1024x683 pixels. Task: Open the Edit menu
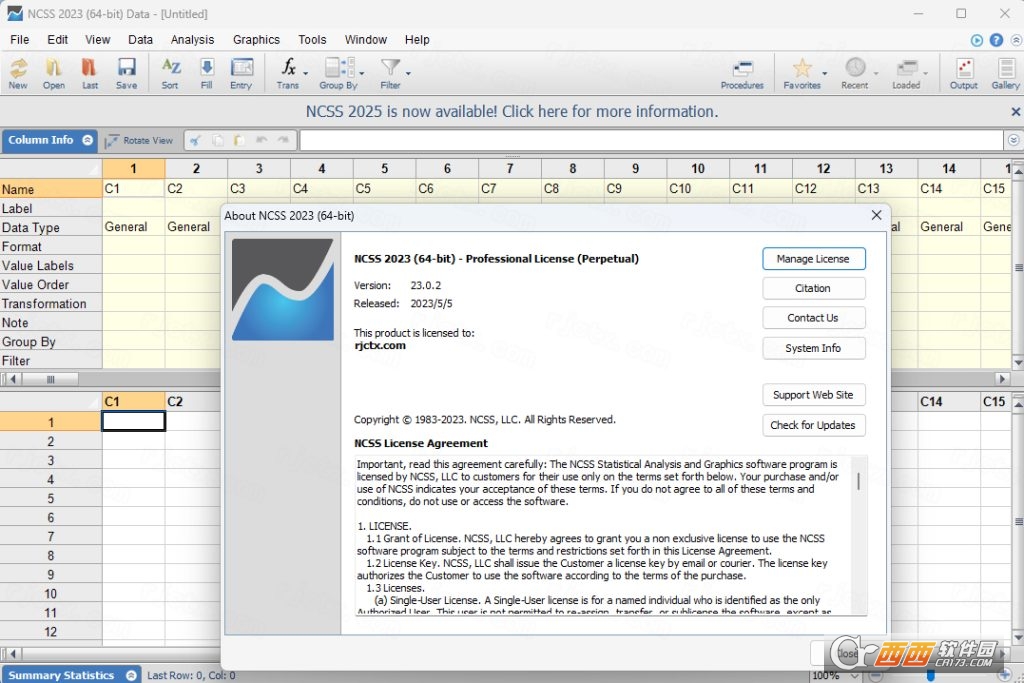57,40
